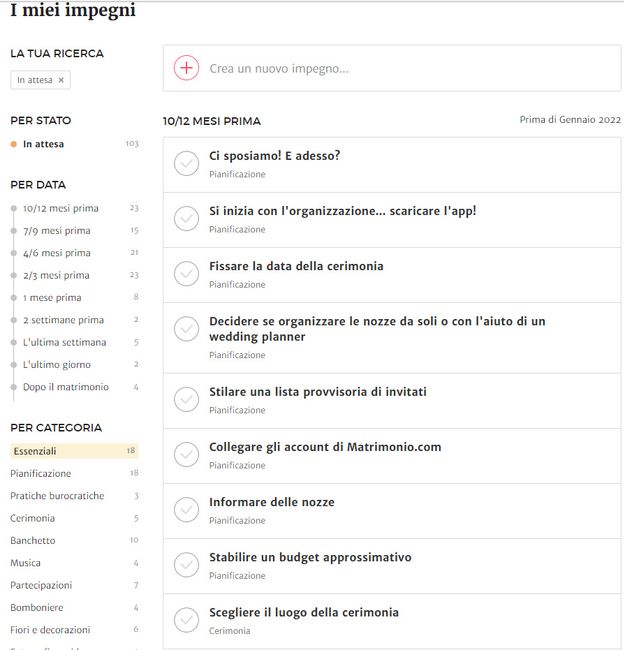
Task: Click the red plus icon to add a task
Action: [186, 68]
